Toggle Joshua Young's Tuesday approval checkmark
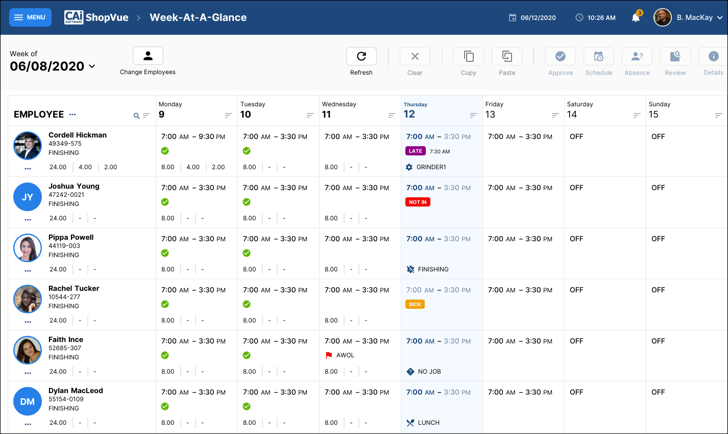This screenshot has width=728, height=434. [x=247, y=202]
